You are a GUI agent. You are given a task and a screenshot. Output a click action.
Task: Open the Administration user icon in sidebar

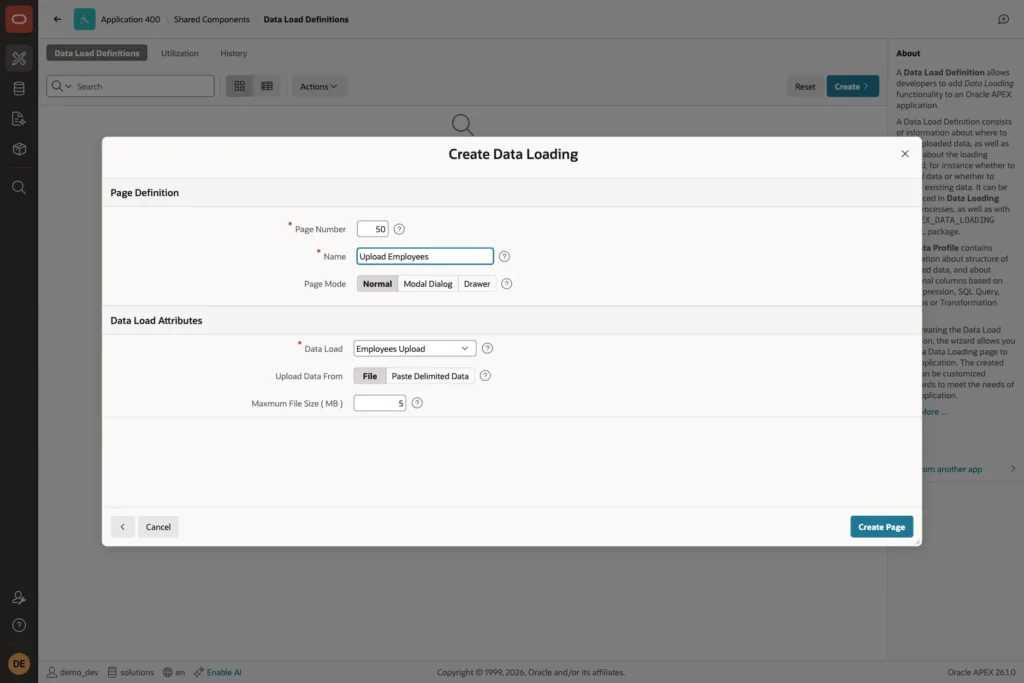point(19,597)
